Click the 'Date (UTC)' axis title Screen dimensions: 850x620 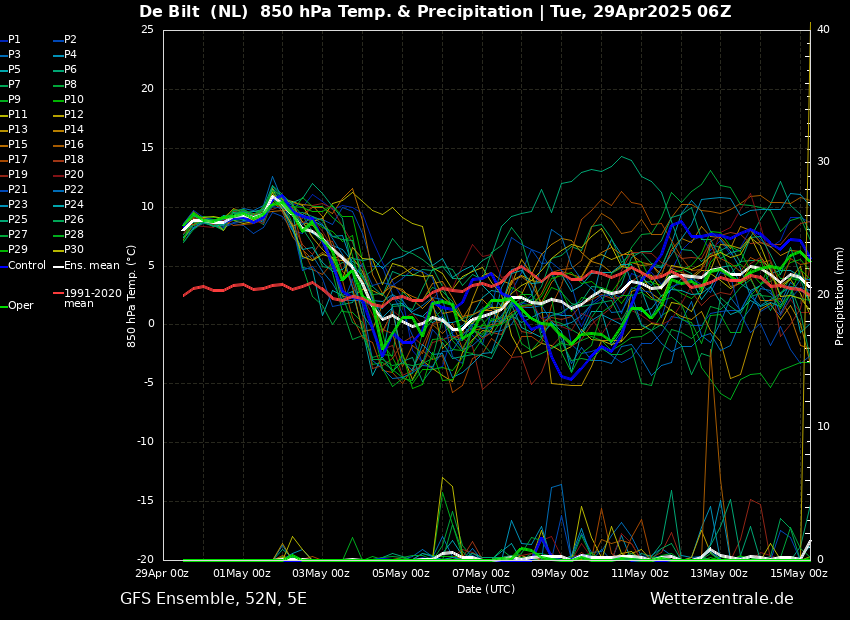pos(486,589)
